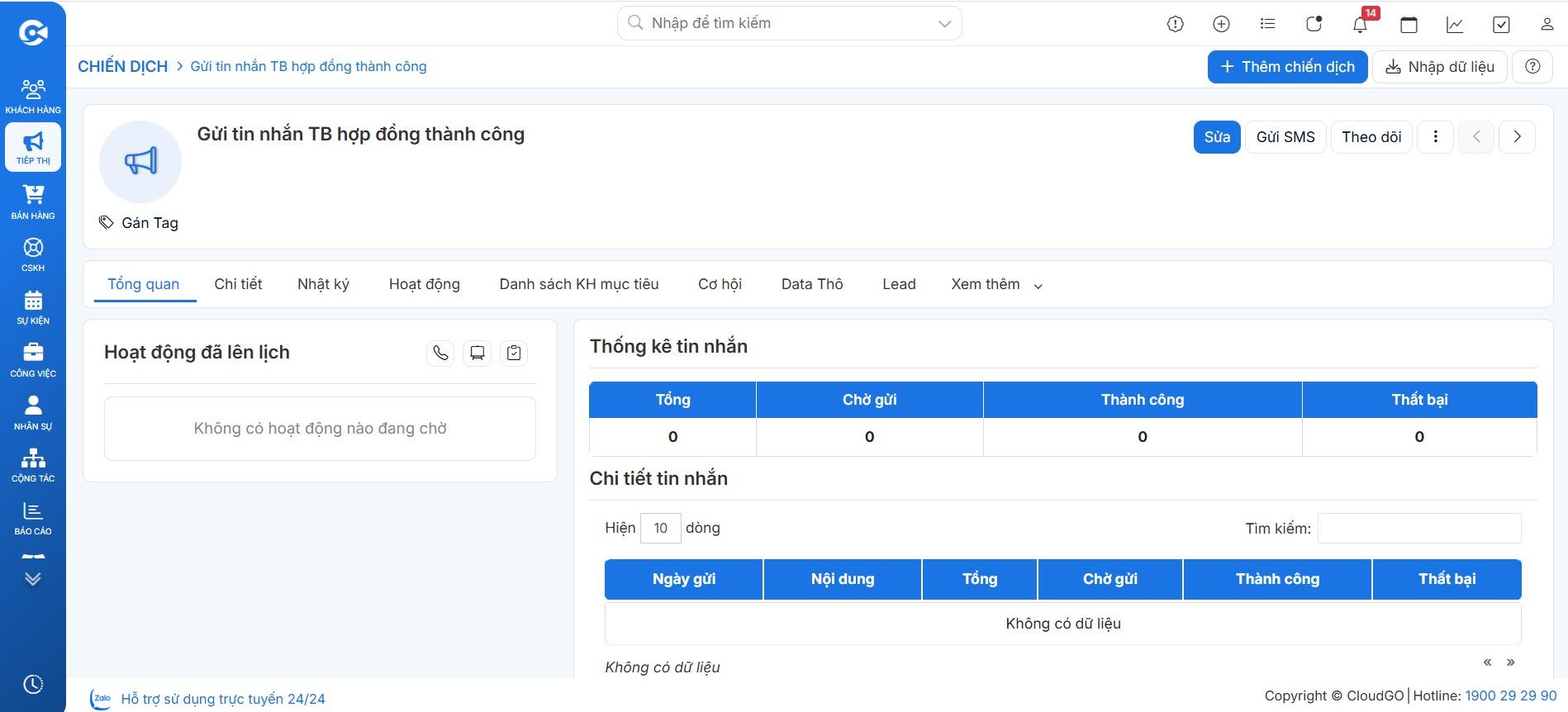This screenshot has width=1568, height=712.
Task: Switch to the Lead tab
Action: [899, 284]
